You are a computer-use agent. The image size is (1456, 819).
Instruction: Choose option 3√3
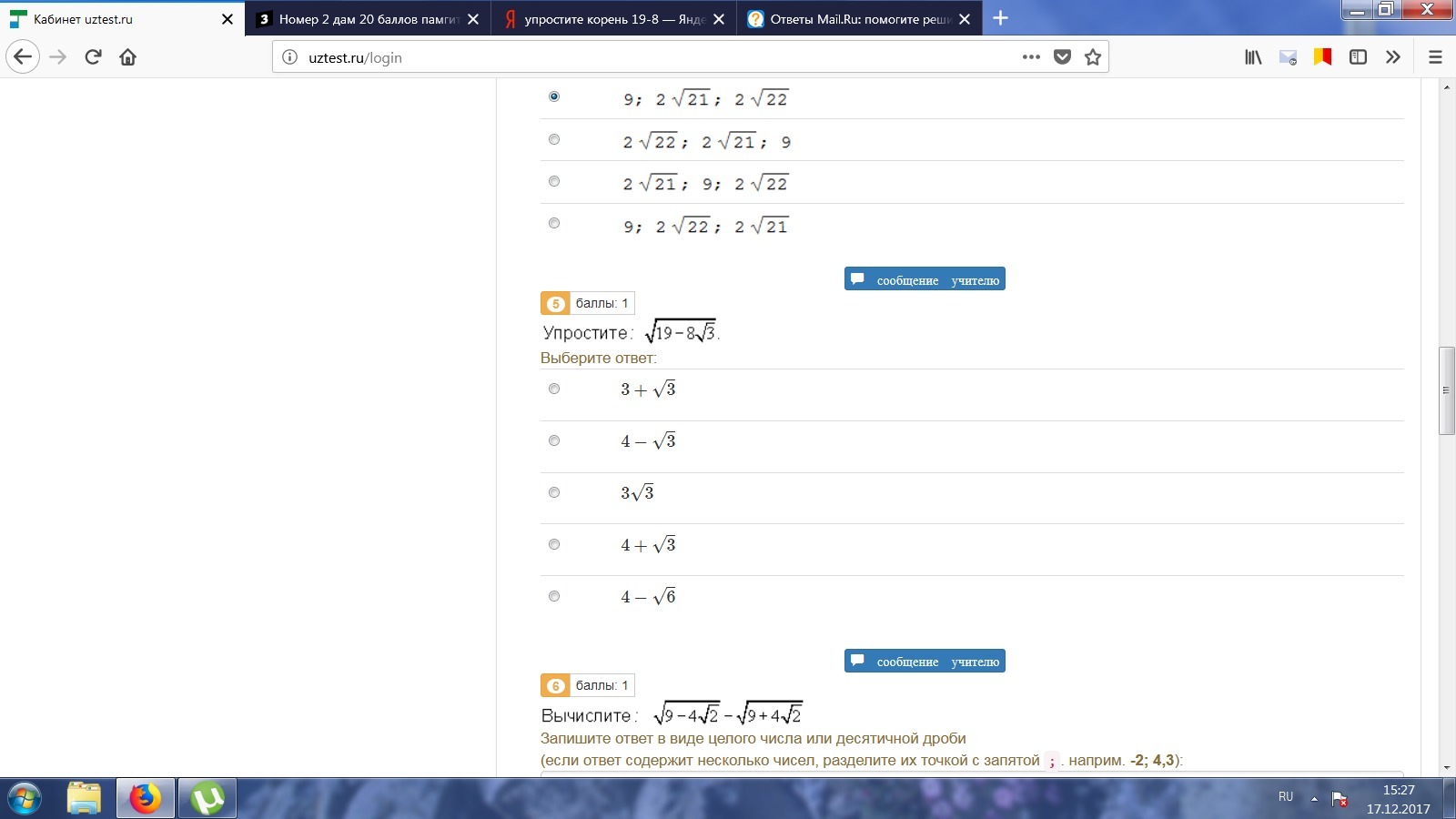coord(554,492)
